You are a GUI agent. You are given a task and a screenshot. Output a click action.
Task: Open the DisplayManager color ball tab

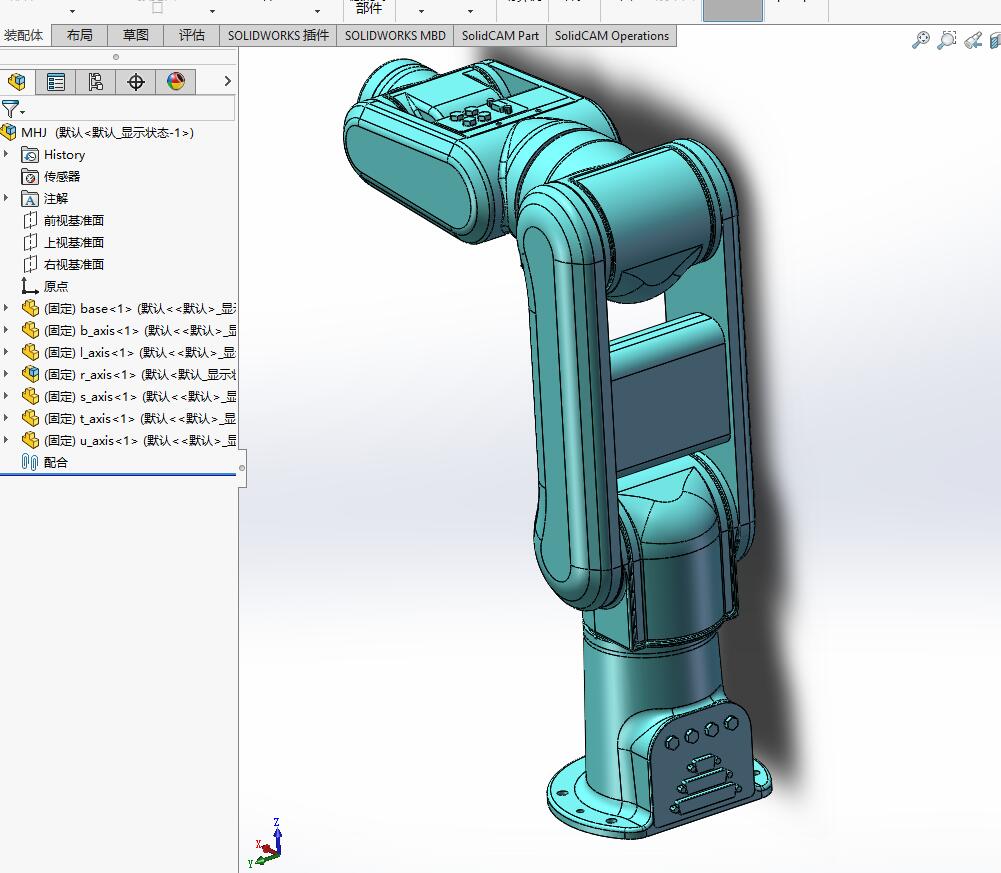(x=176, y=82)
